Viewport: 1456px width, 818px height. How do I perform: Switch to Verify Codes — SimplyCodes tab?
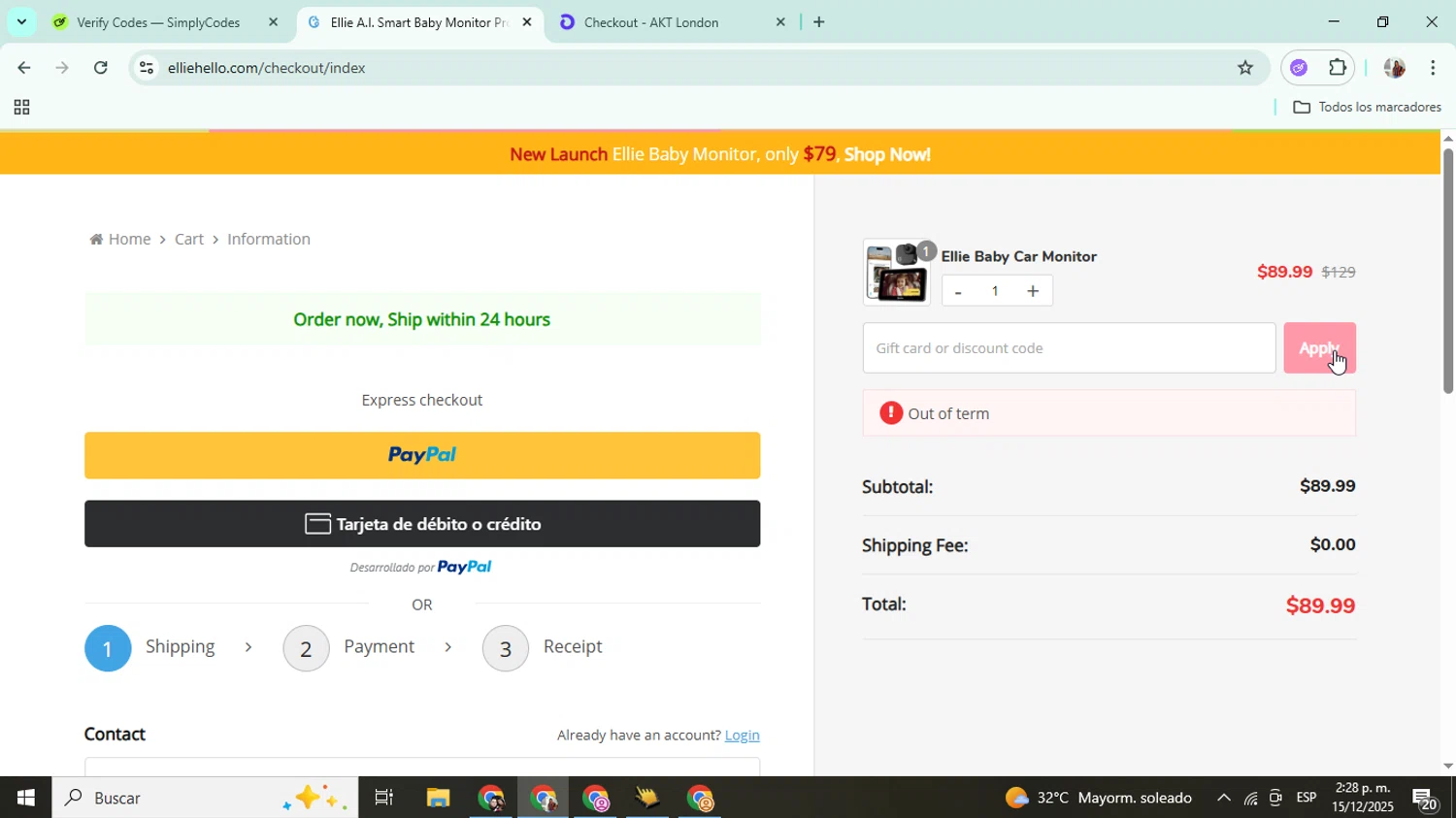tap(158, 22)
